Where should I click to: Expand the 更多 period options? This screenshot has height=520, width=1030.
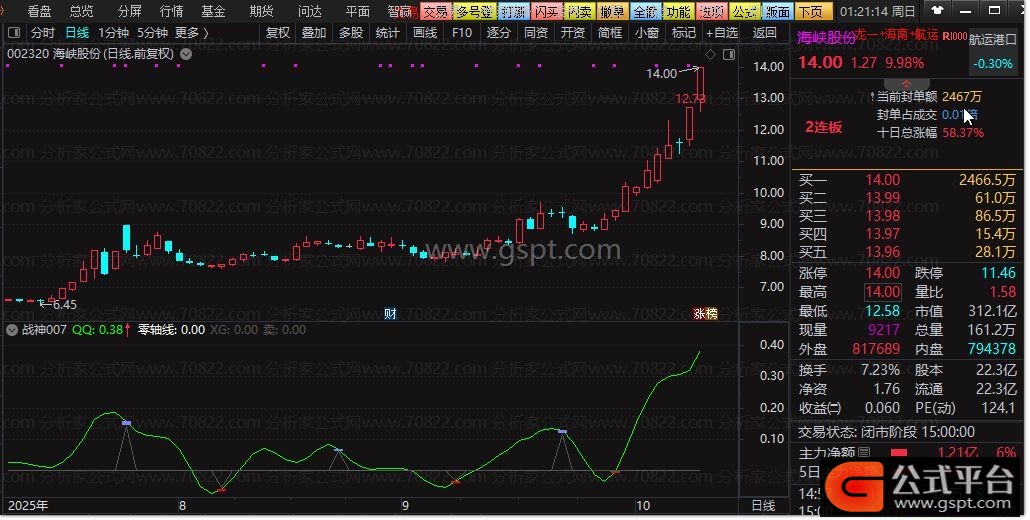tap(191, 33)
